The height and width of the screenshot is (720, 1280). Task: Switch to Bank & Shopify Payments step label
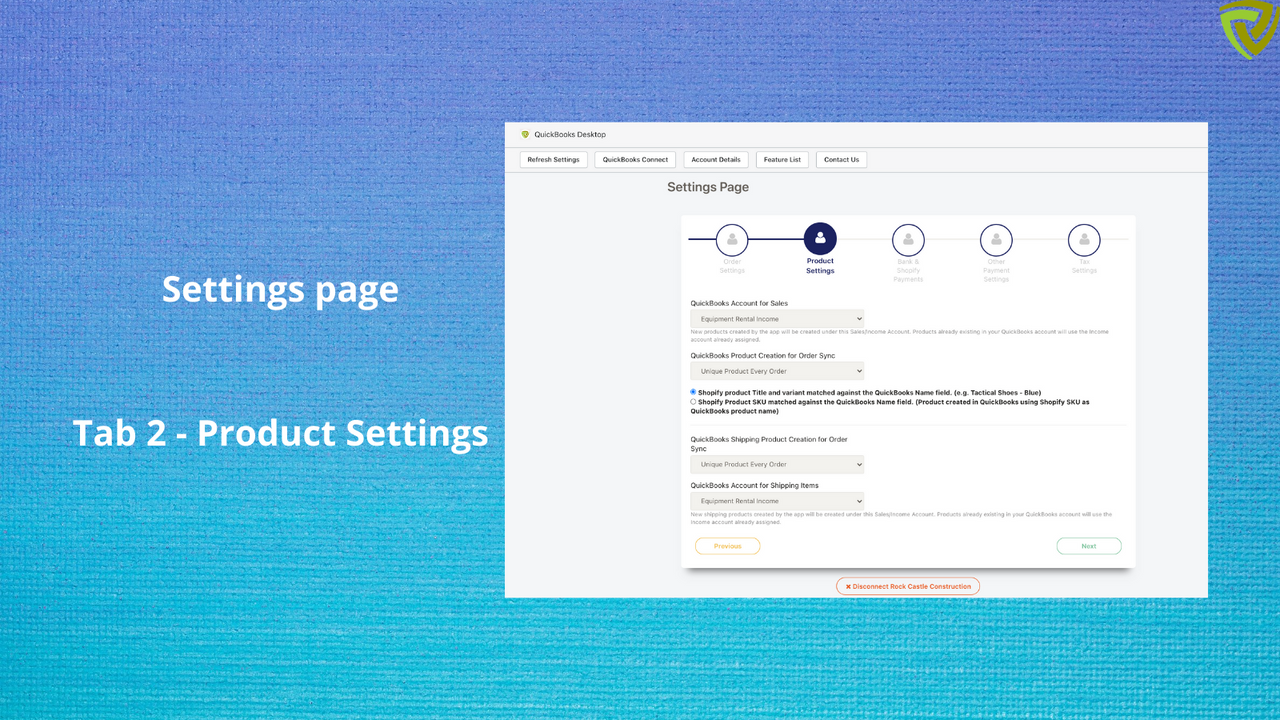[x=908, y=271]
